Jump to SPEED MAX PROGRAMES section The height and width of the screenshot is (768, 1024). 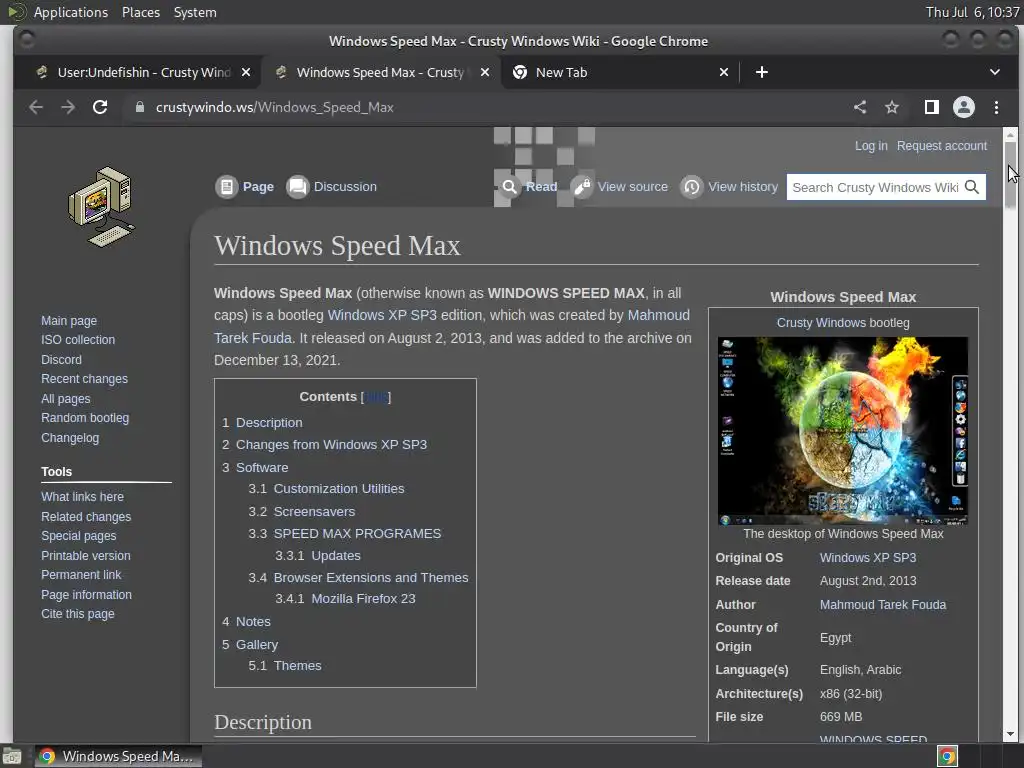(x=357, y=534)
